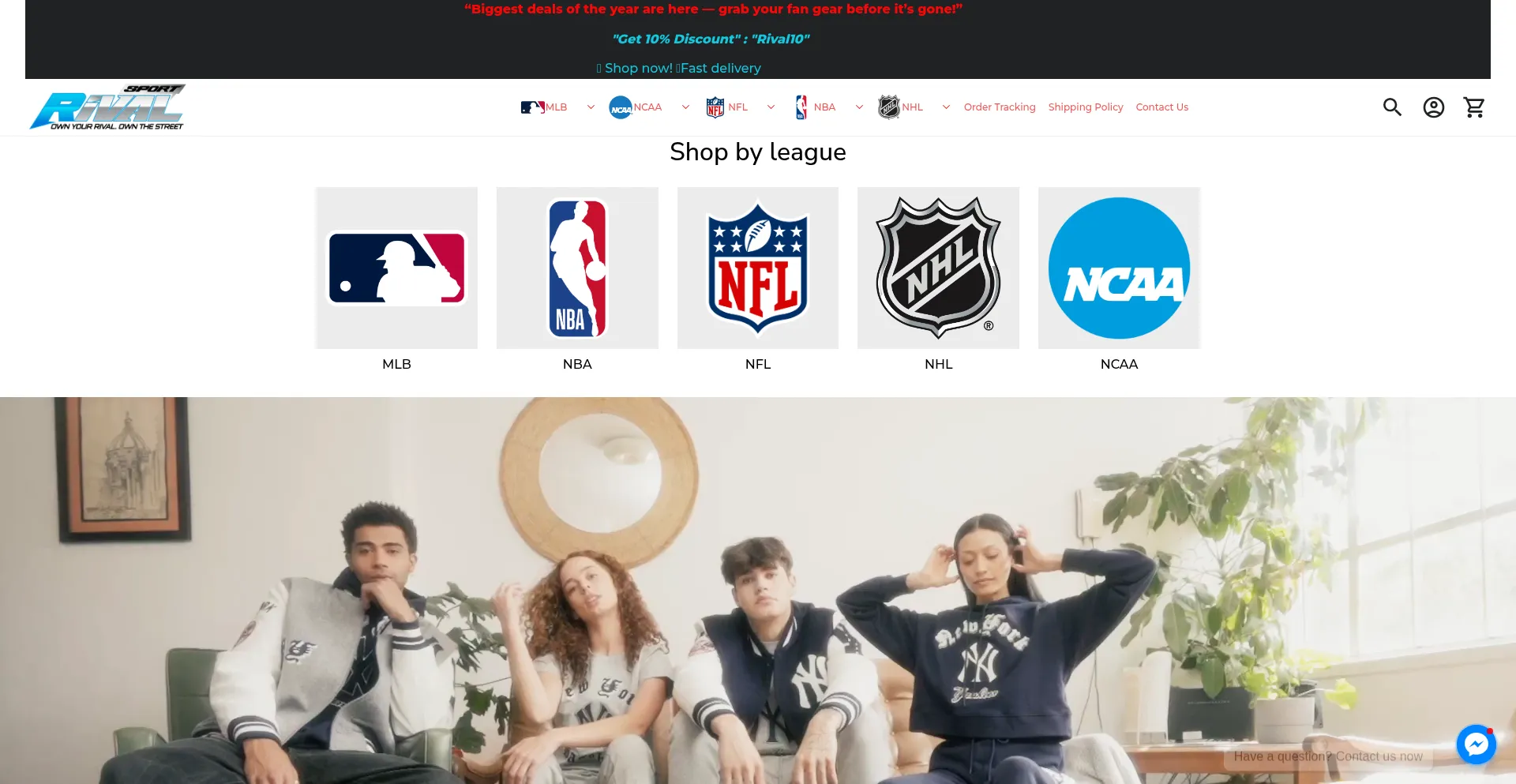This screenshot has height=784, width=1516.
Task: Click the NFL shield icon in navigation
Action: tap(714, 107)
